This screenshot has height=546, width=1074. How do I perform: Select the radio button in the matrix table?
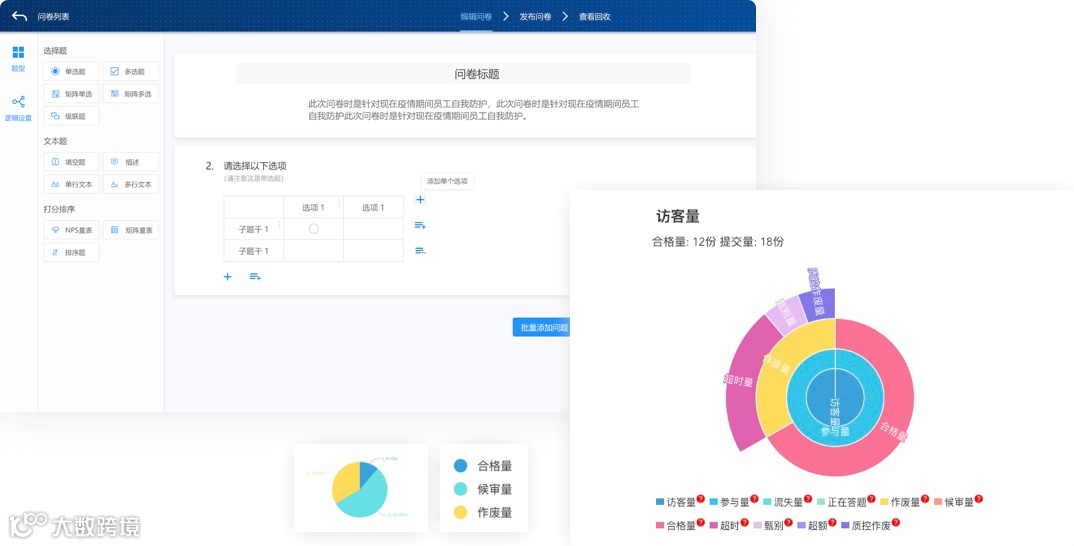pos(313,229)
